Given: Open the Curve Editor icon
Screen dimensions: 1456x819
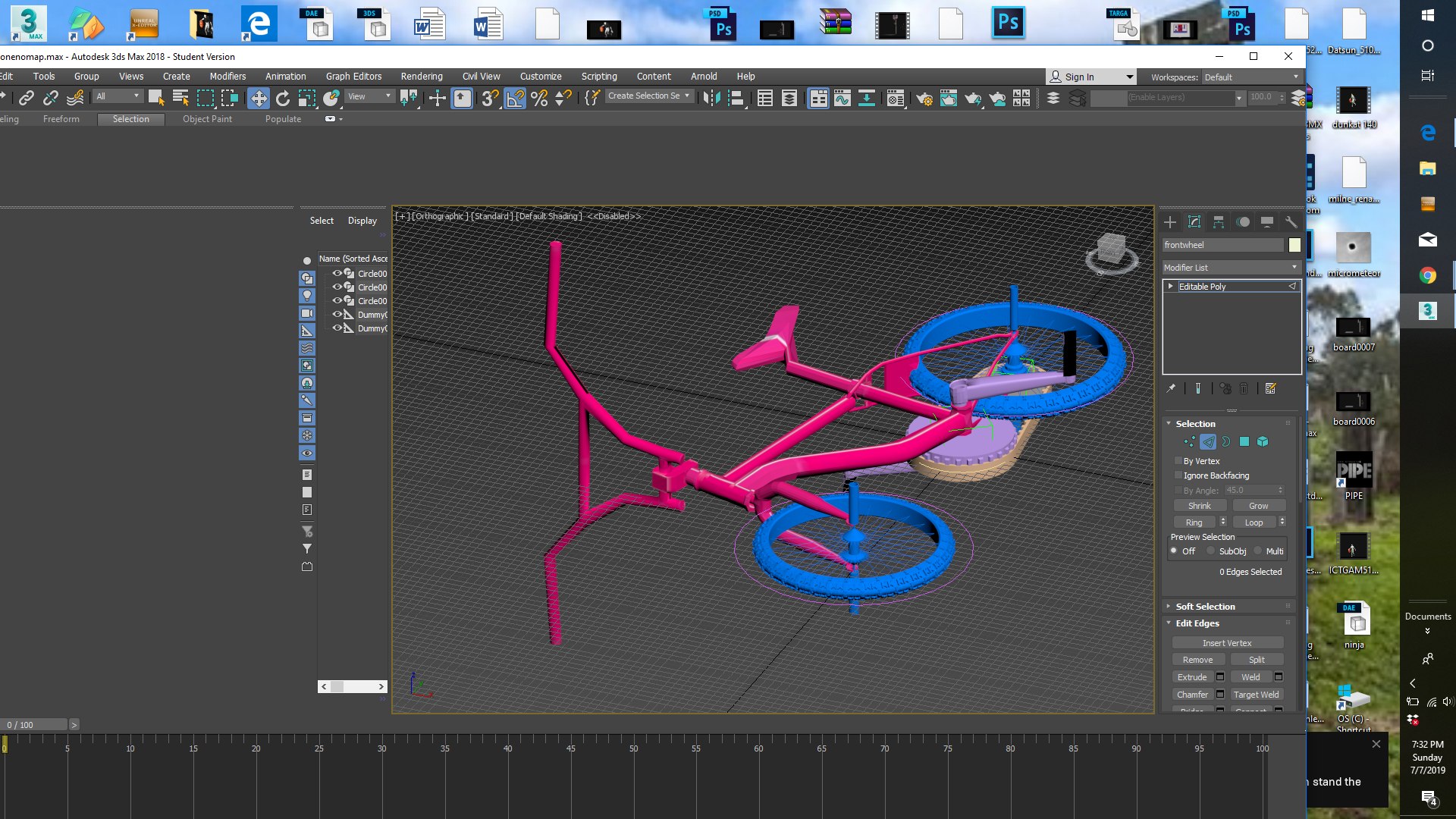Looking at the screenshot, I should (x=843, y=98).
